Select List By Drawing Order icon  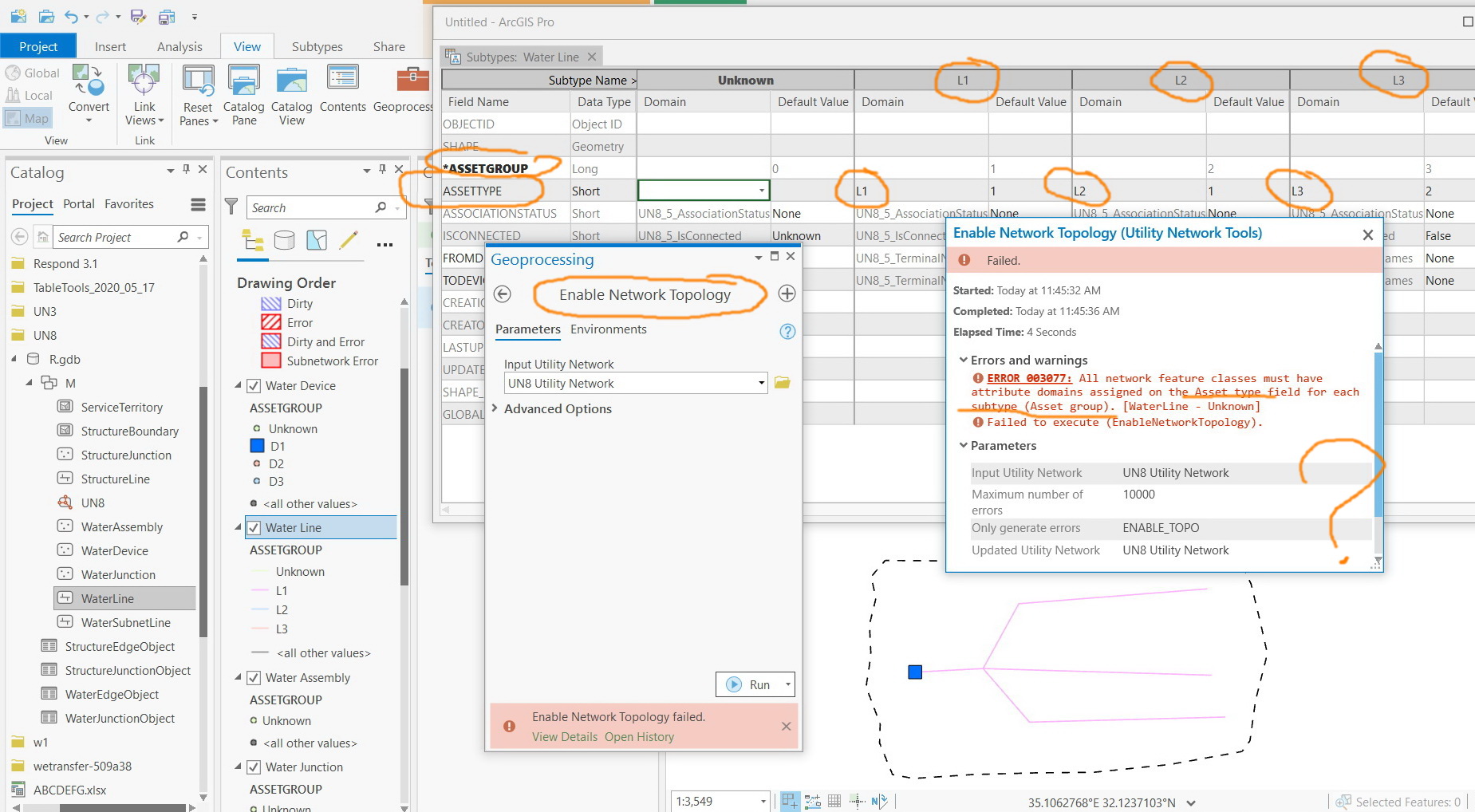254,240
